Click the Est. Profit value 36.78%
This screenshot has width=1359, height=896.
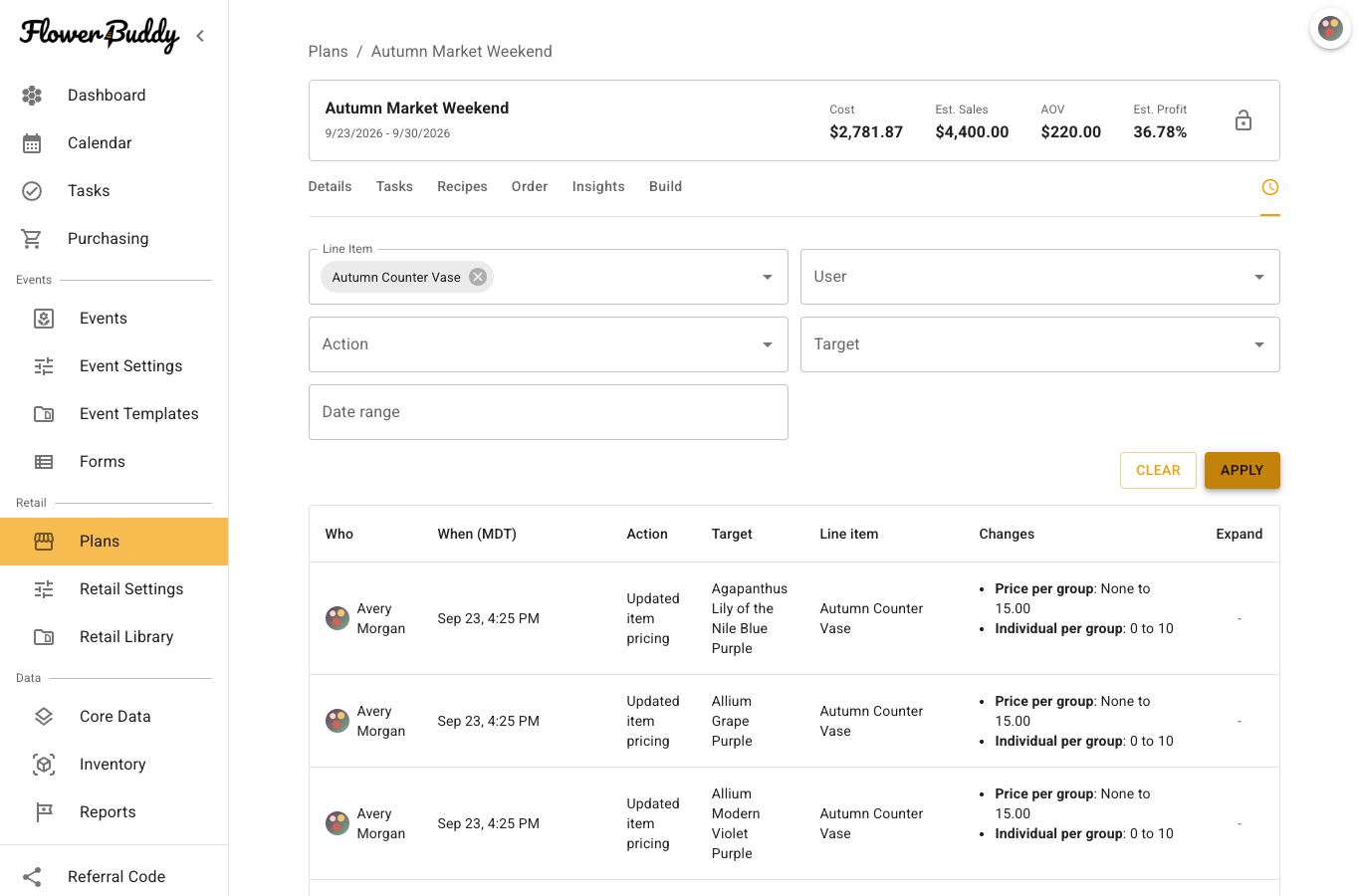1160,132
